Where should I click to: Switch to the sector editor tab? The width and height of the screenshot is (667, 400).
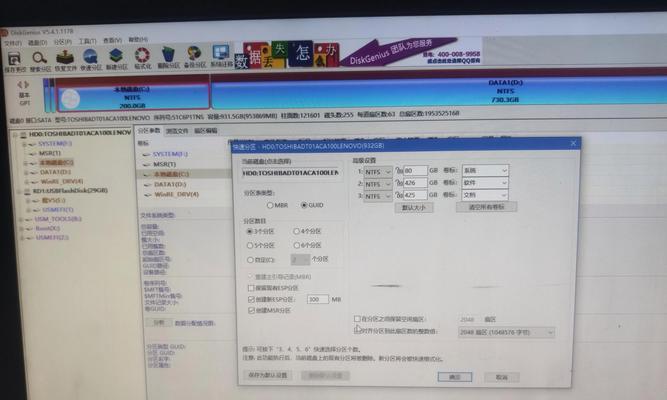point(205,130)
